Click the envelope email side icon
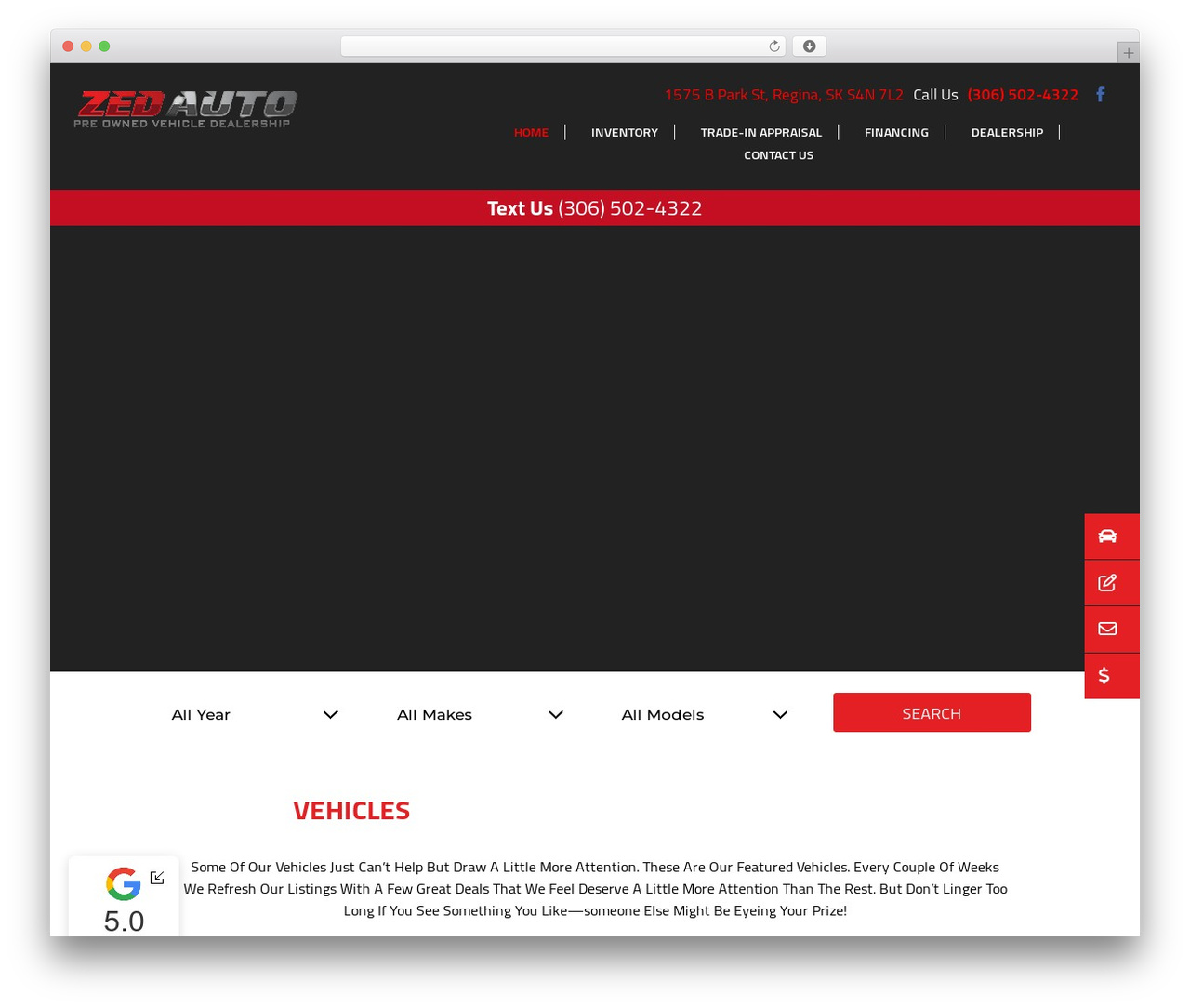The width and height of the screenshot is (1190, 1008). (1107, 630)
